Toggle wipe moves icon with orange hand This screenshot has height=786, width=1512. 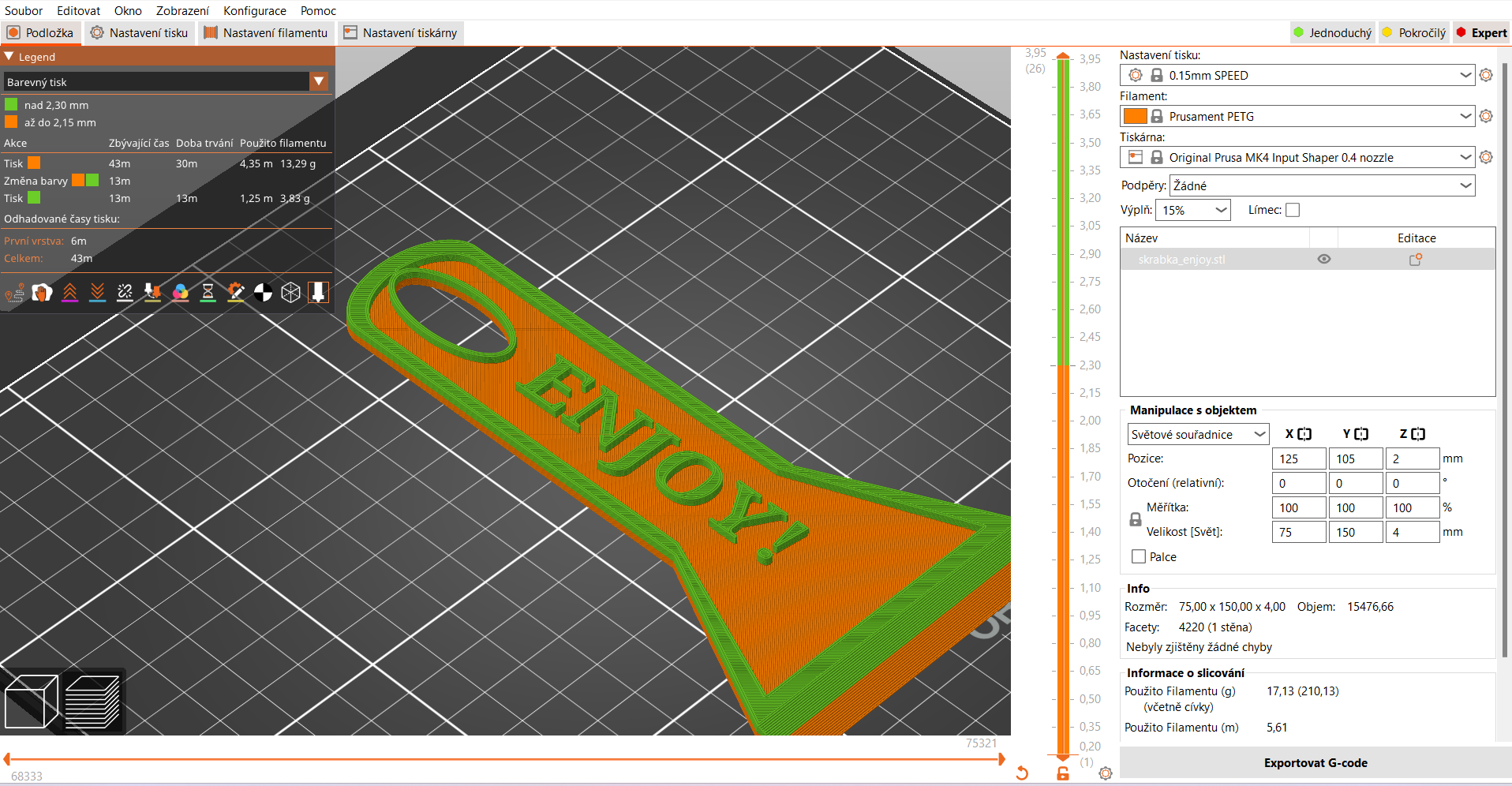click(x=42, y=293)
